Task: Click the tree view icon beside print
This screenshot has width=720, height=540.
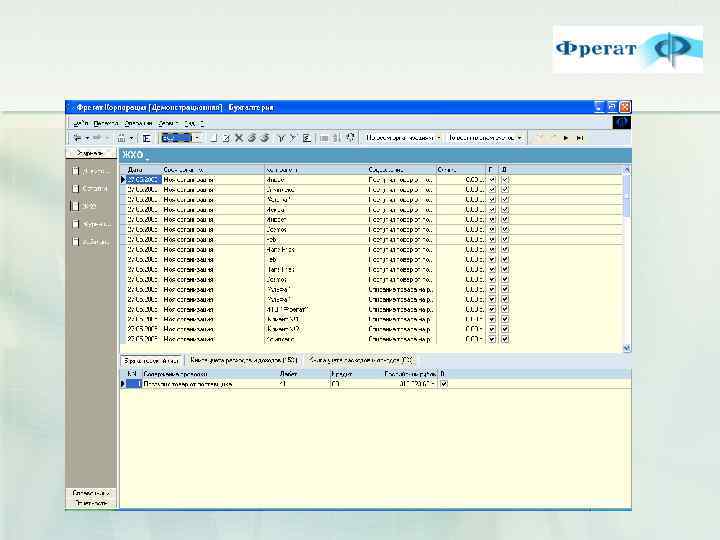Action: tap(146, 138)
